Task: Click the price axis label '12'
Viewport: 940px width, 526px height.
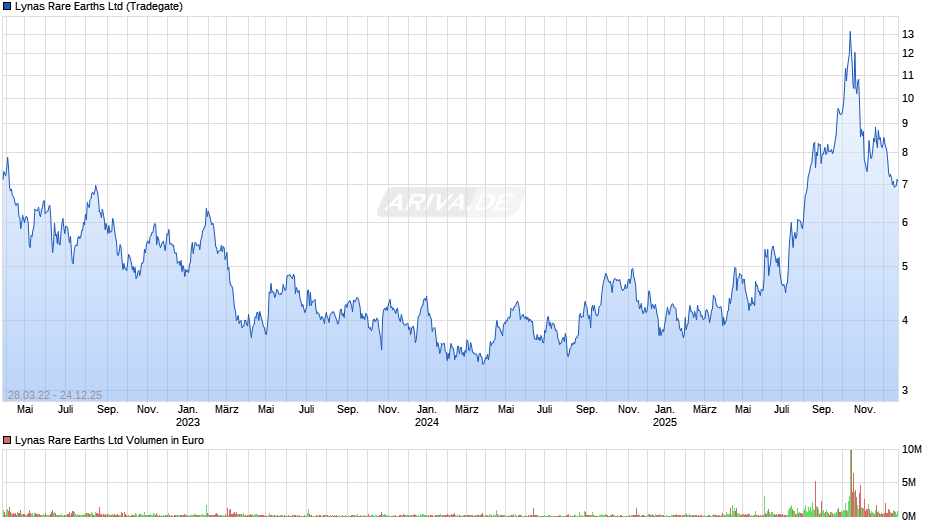Action: pyautogui.click(x=908, y=53)
